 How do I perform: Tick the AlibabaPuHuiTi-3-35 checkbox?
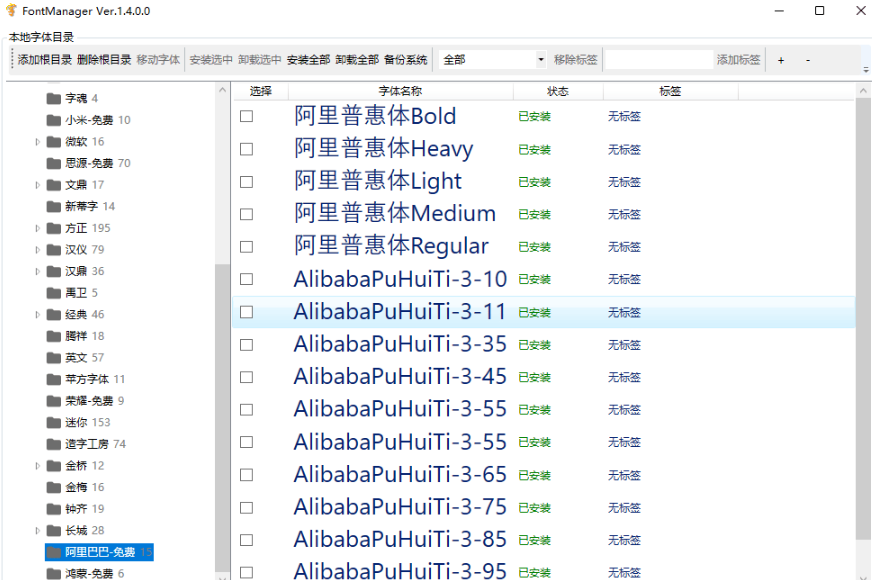[x=246, y=345]
